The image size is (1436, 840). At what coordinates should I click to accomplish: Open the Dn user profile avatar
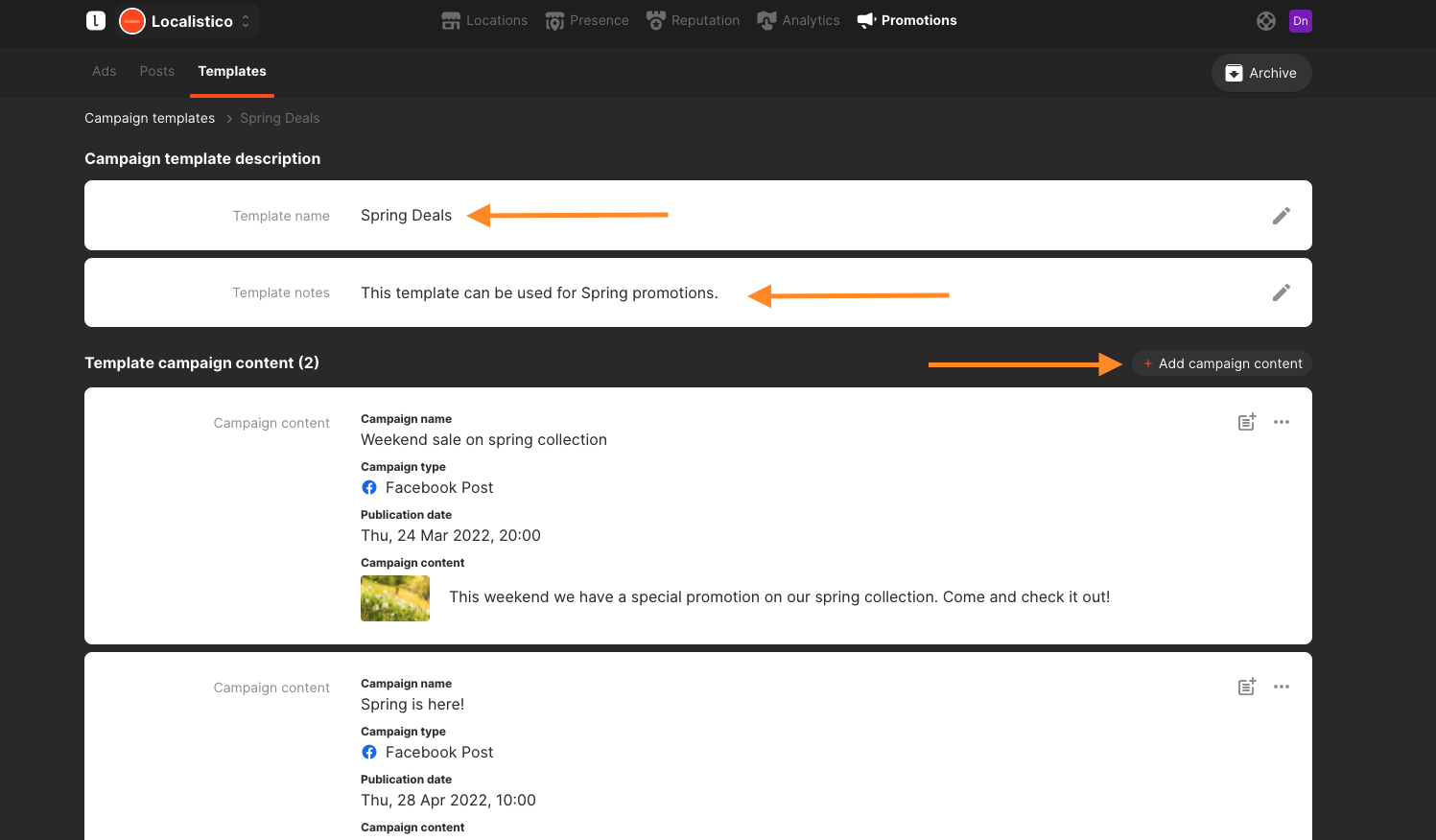(x=1301, y=21)
